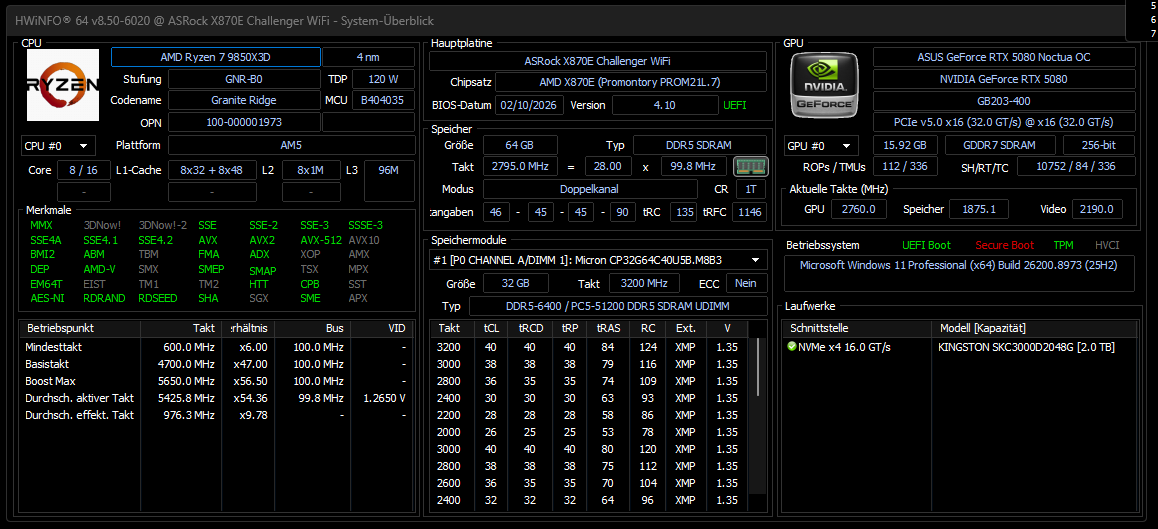Screen dimensions: 1158x529
Task: Open the GPU #0 selector dropdown
Action: 822,146
